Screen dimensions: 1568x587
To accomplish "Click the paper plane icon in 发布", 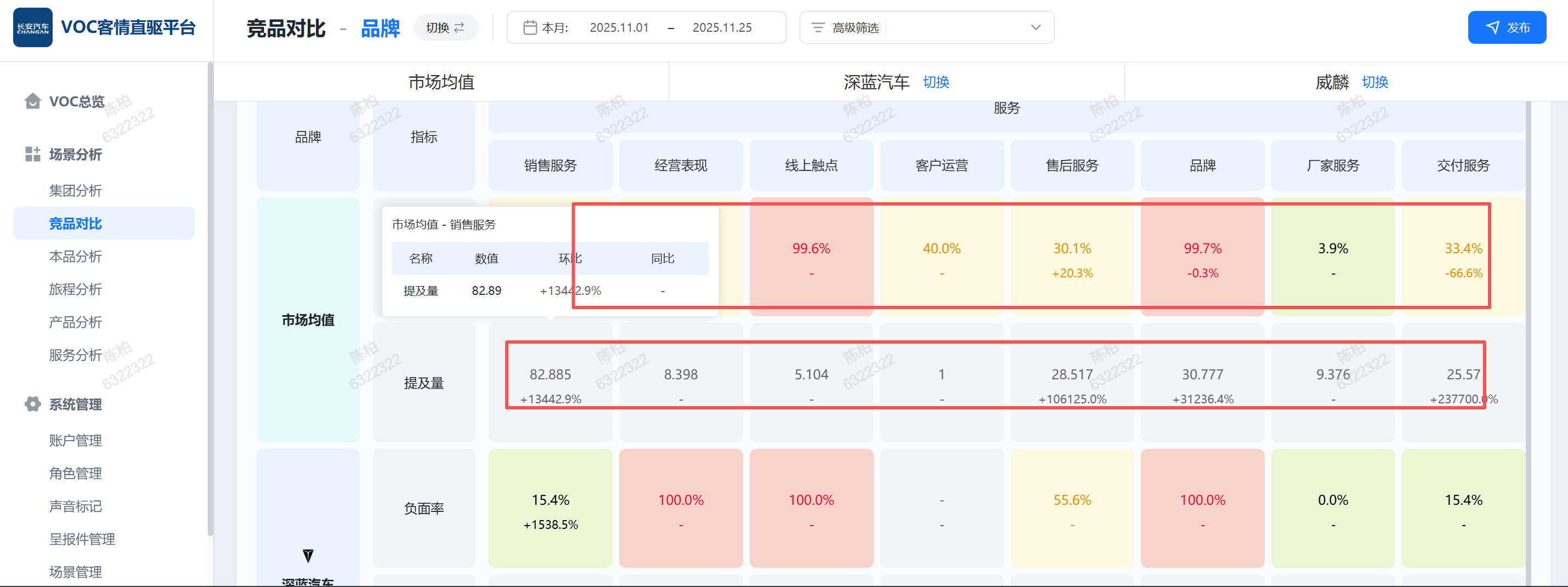I will [1492, 27].
